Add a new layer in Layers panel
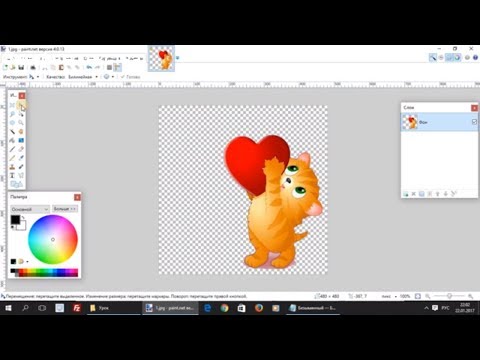This screenshot has height=360, width=480. [x=406, y=194]
